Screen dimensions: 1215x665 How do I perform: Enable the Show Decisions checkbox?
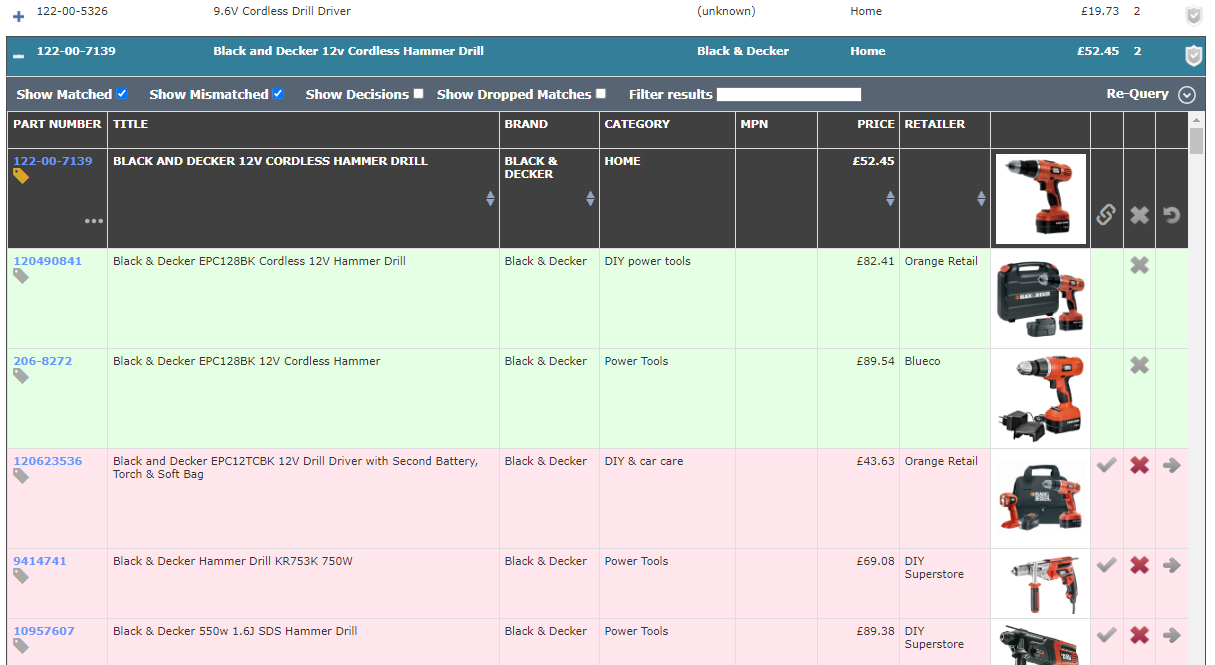418,93
